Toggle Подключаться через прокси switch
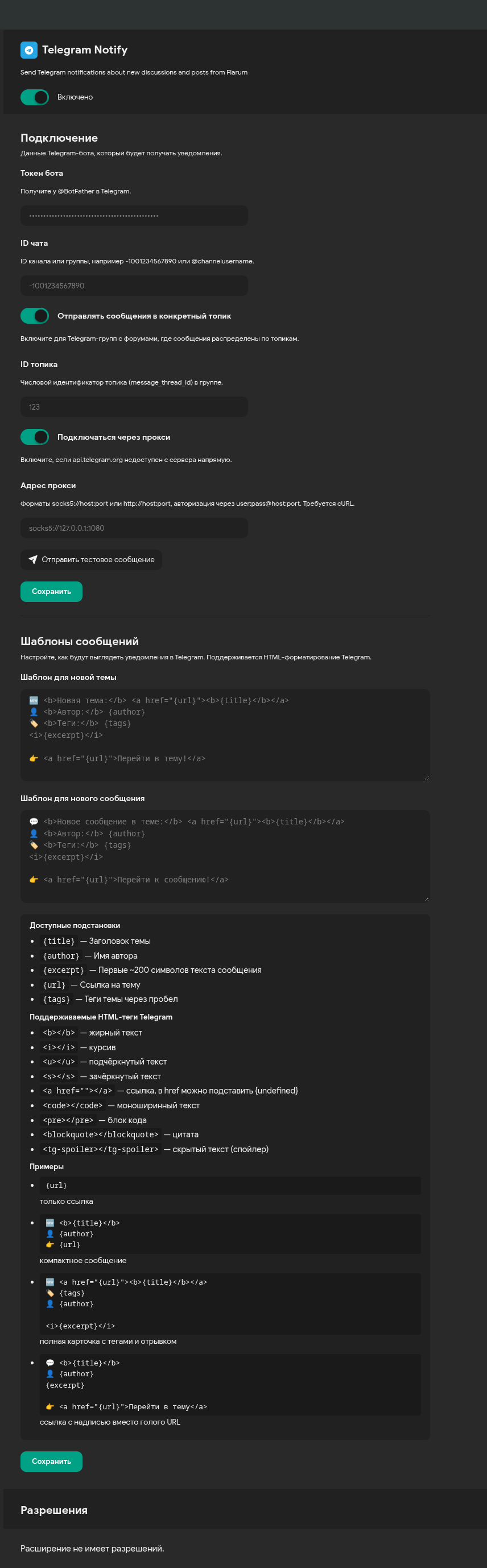487x1568 pixels. [x=35, y=437]
